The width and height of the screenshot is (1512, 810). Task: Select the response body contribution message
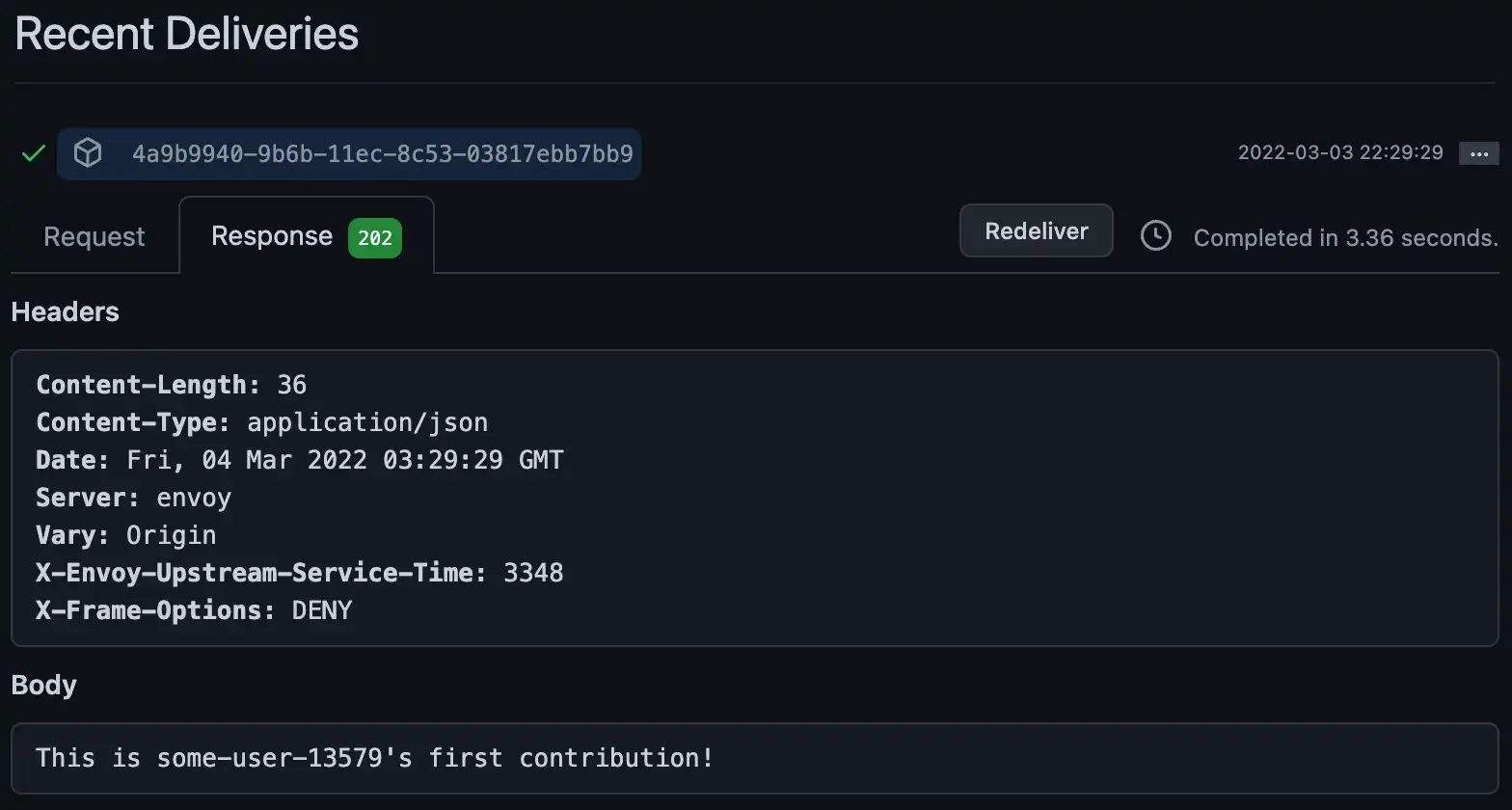click(x=374, y=758)
